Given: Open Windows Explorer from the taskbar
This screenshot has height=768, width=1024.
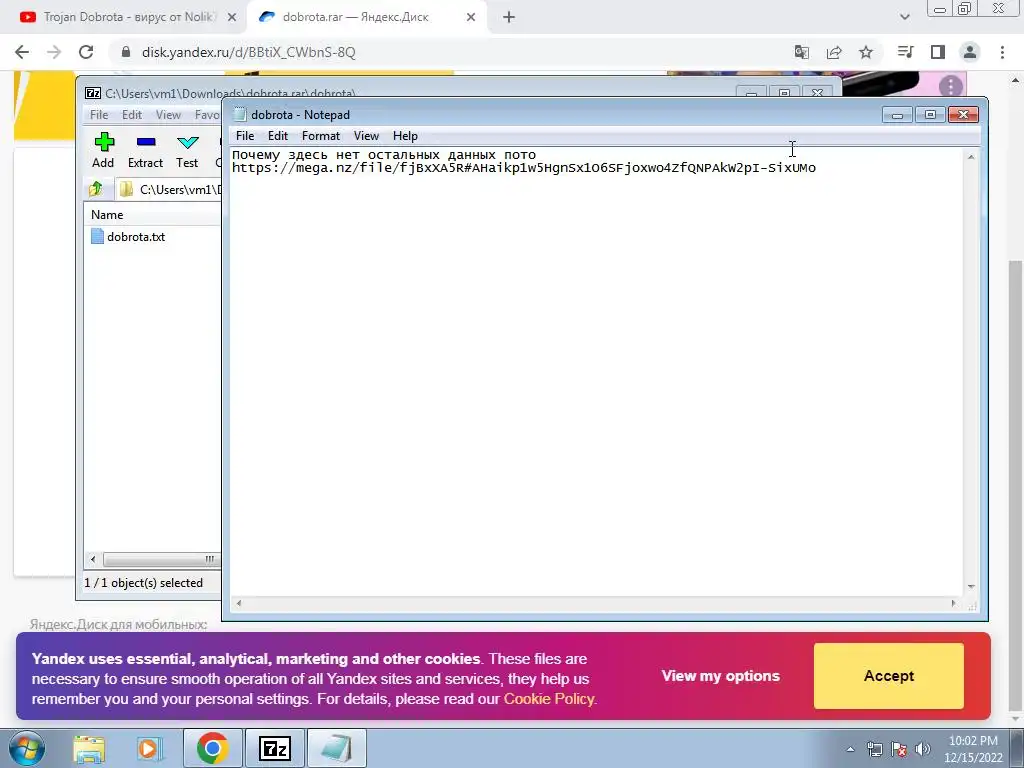Looking at the screenshot, I should [89, 748].
